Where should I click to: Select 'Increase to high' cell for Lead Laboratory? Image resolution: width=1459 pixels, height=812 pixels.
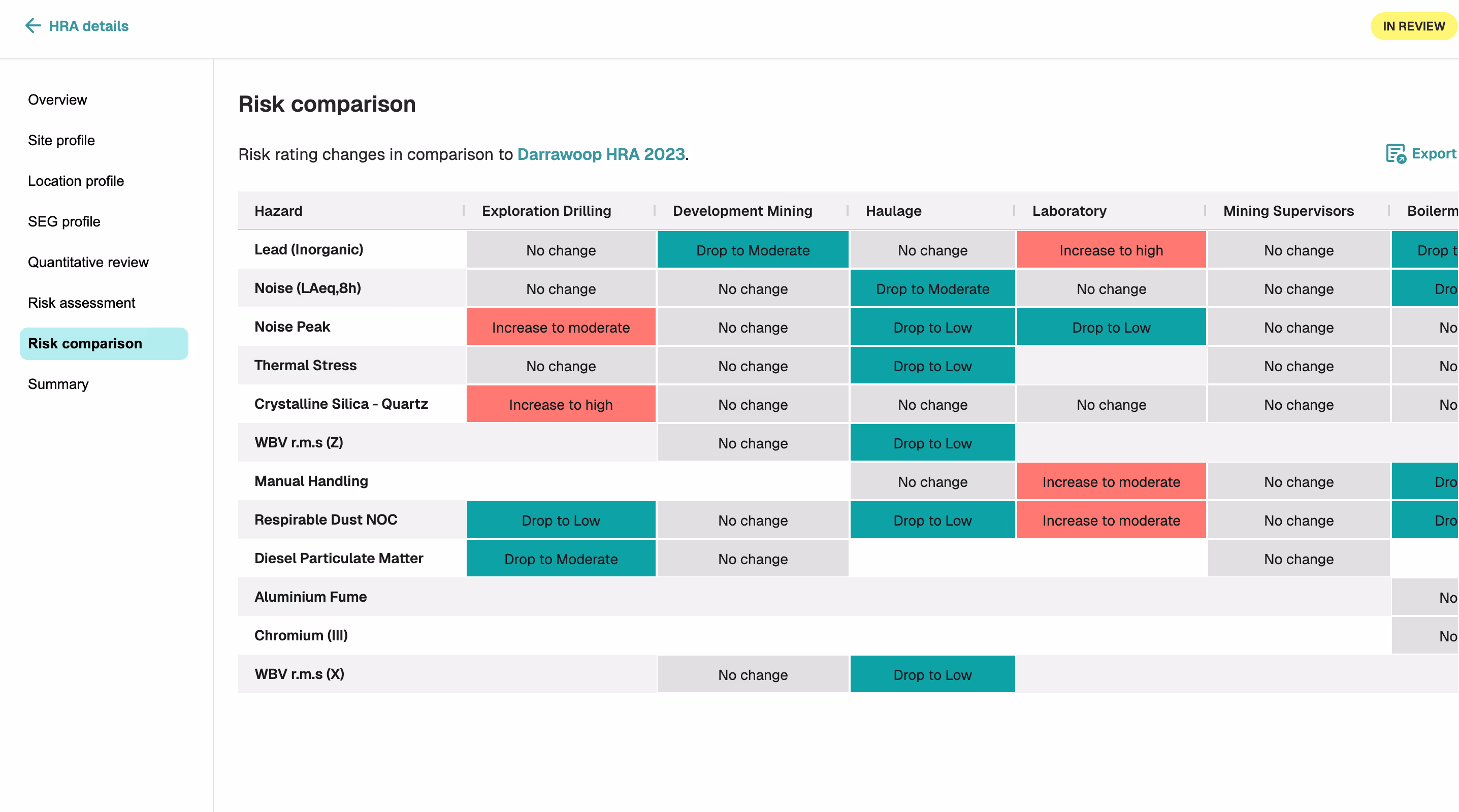(x=1111, y=250)
